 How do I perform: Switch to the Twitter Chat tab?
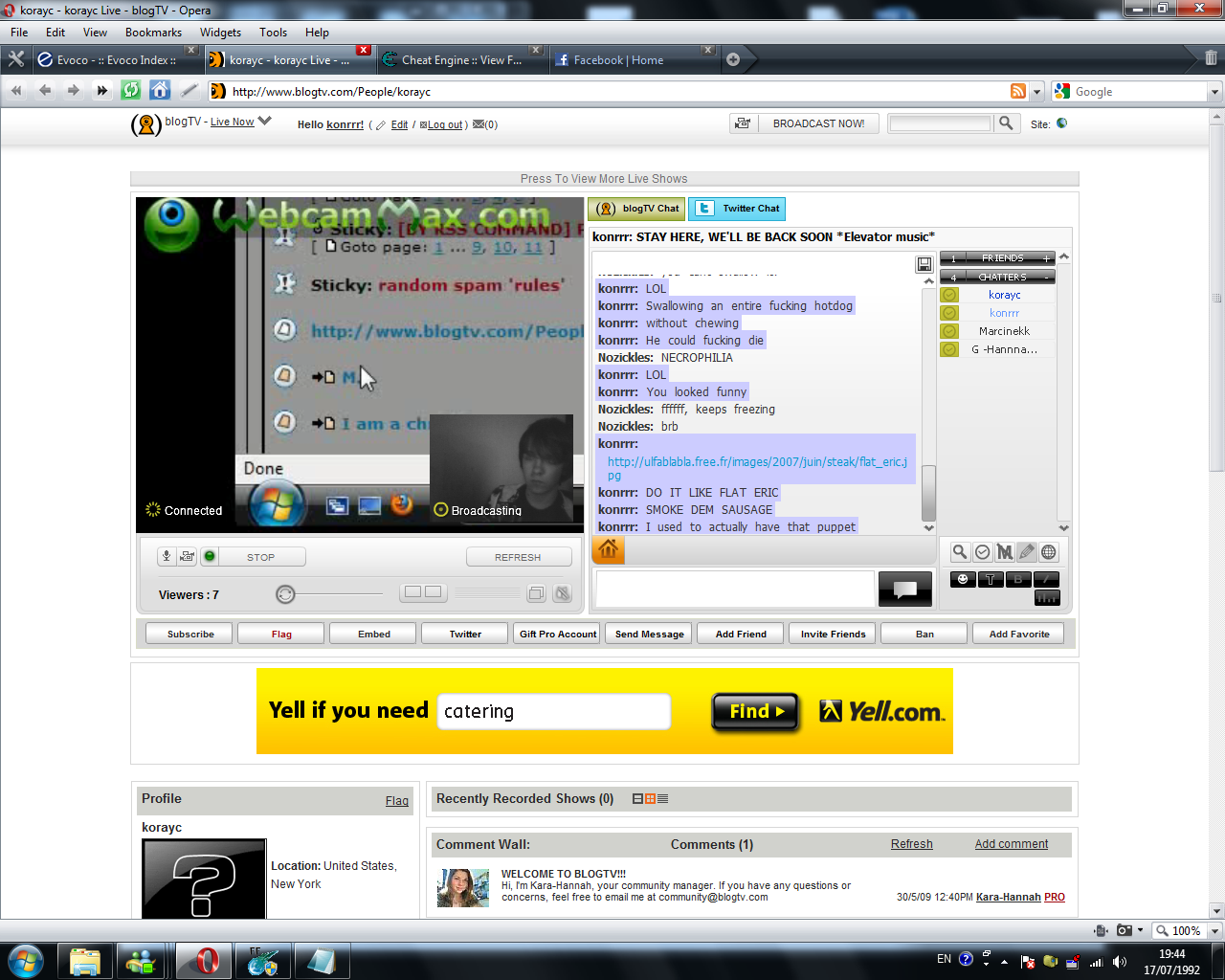tap(737, 209)
